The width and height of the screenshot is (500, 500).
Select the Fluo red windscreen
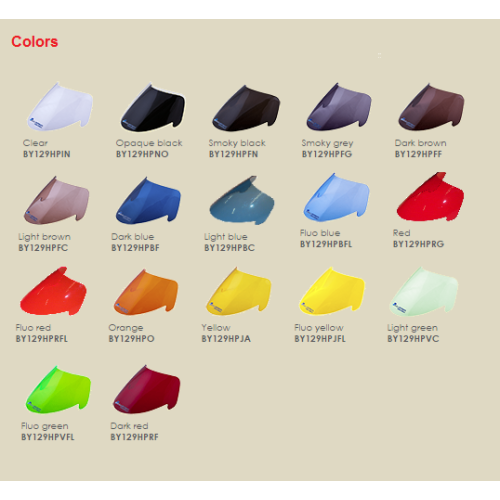coord(53,291)
